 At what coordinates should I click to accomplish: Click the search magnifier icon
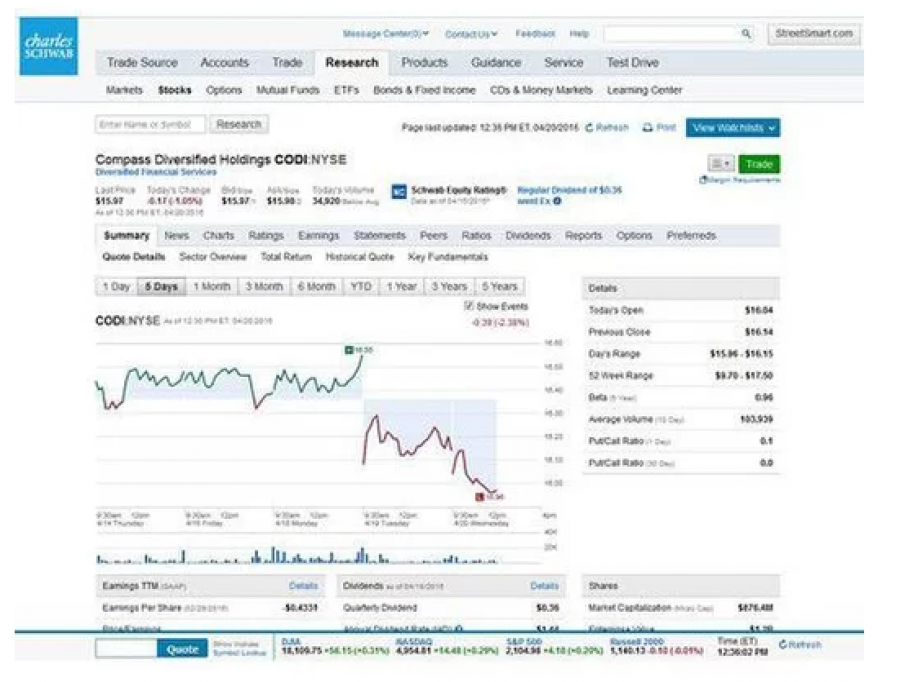coord(746,33)
